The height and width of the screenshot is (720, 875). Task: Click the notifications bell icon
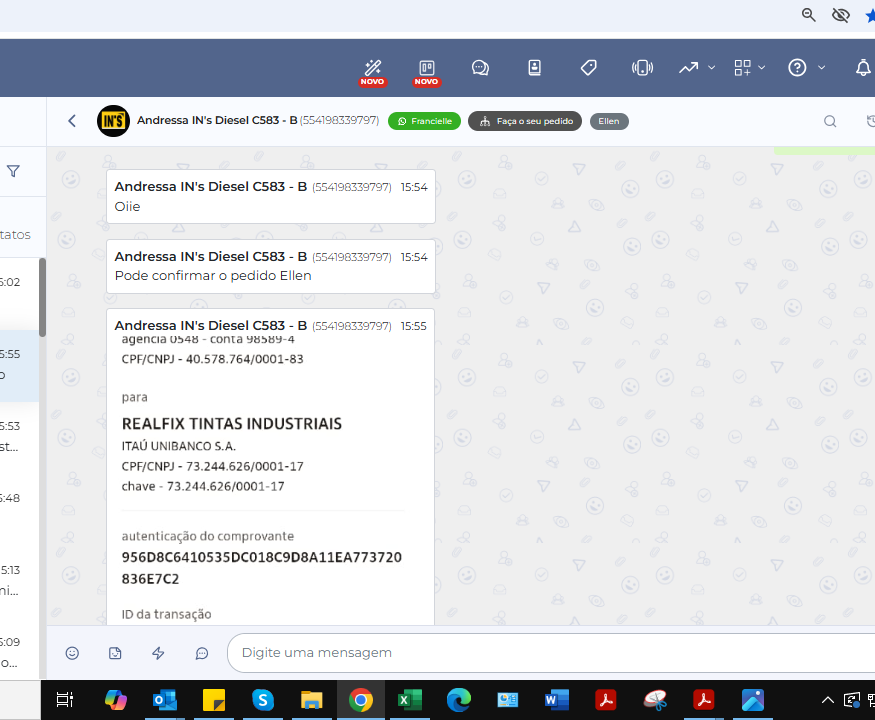click(863, 68)
